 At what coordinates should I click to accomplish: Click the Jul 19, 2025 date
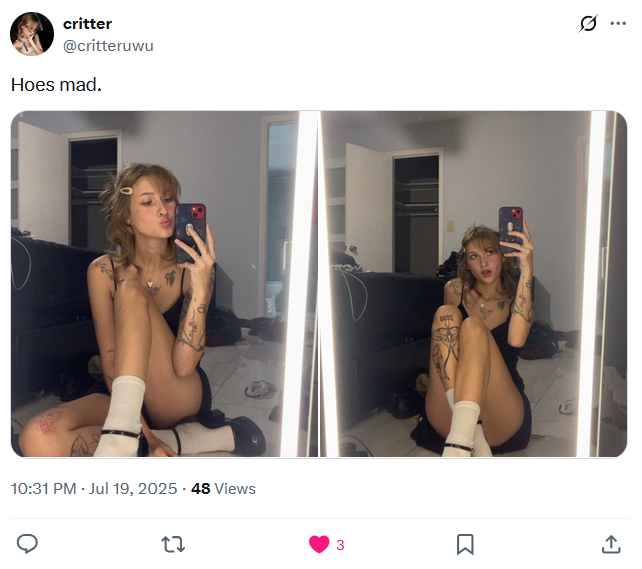[133, 489]
